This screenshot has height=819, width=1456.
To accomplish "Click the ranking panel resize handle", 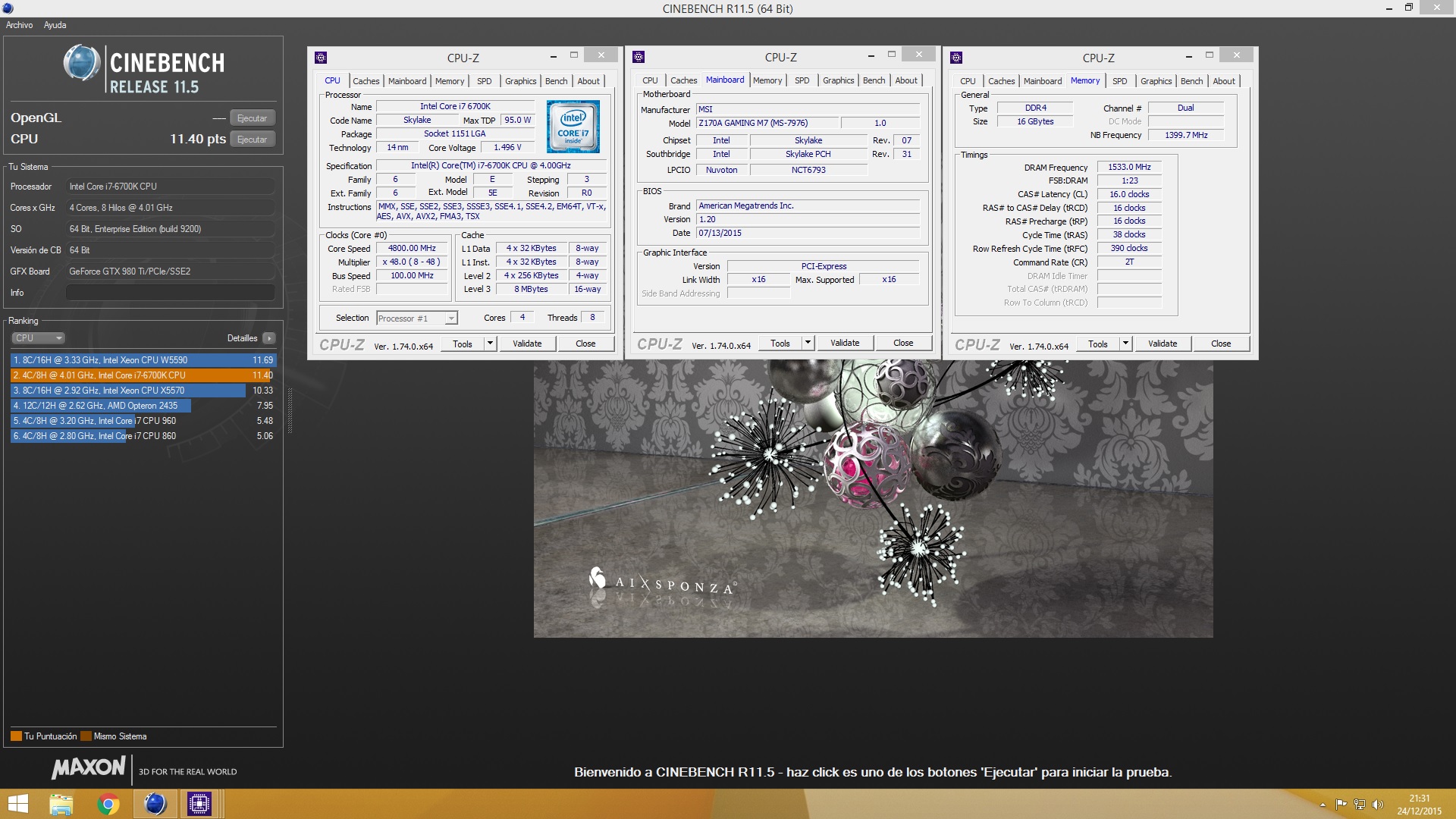I will [289, 410].
